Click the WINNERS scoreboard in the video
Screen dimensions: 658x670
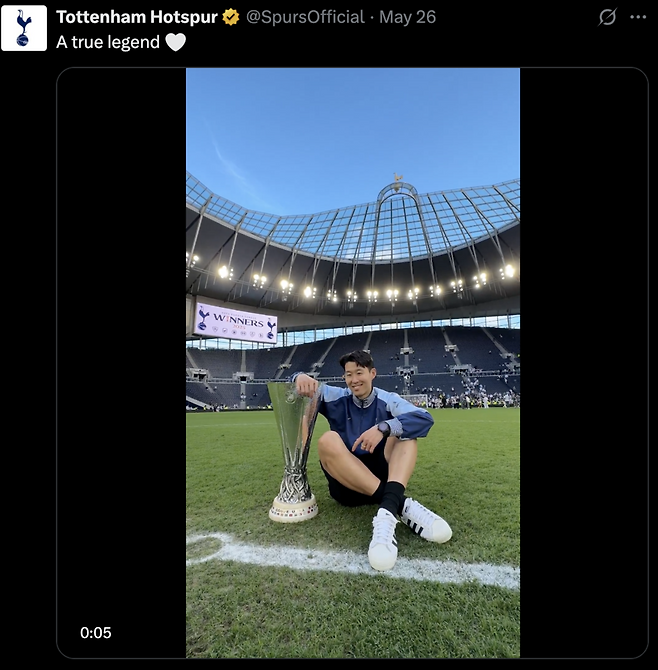click(x=235, y=323)
